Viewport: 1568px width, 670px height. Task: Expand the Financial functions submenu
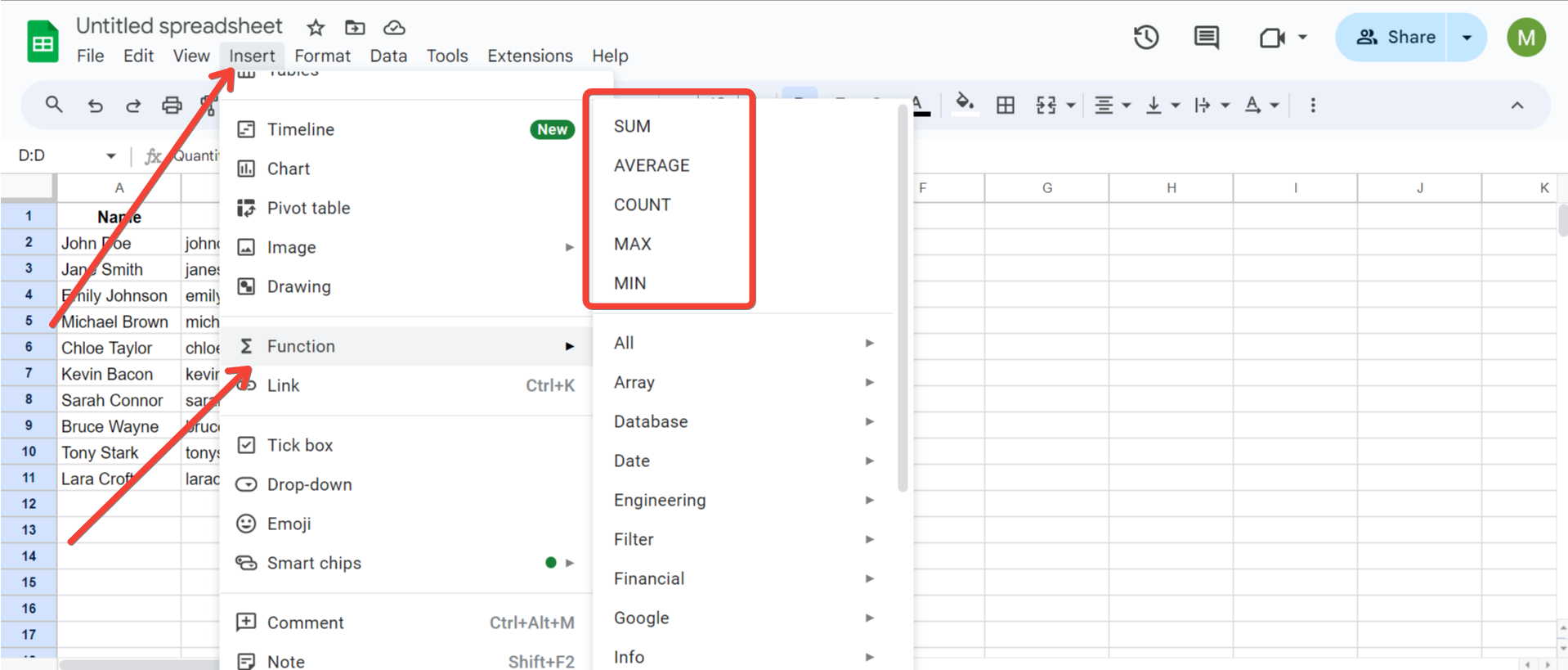coord(744,578)
